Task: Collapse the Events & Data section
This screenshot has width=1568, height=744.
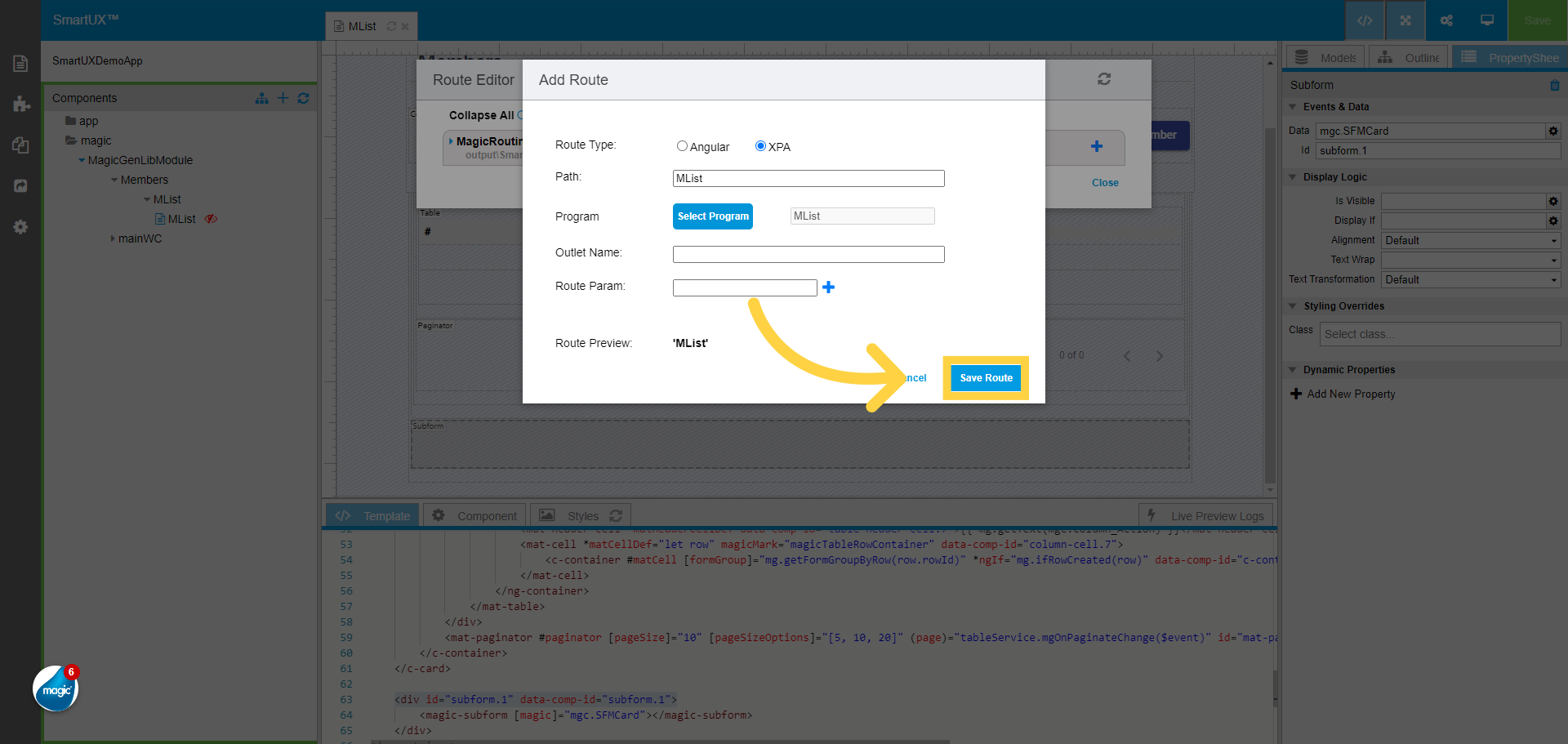Action: [1293, 107]
